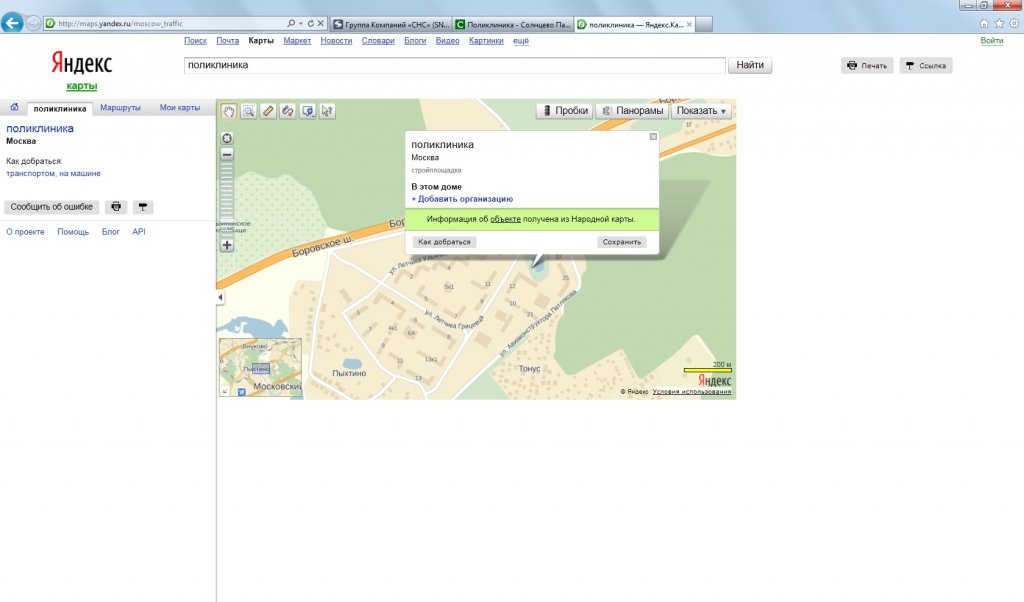
Task: Expand the еще services menu
Action: pyautogui.click(x=521, y=40)
